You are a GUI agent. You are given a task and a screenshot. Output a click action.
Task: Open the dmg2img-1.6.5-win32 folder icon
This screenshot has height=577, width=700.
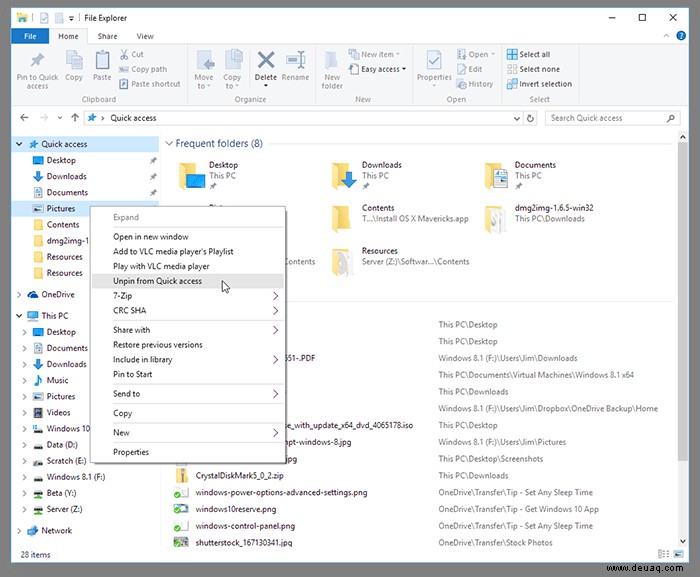point(496,219)
